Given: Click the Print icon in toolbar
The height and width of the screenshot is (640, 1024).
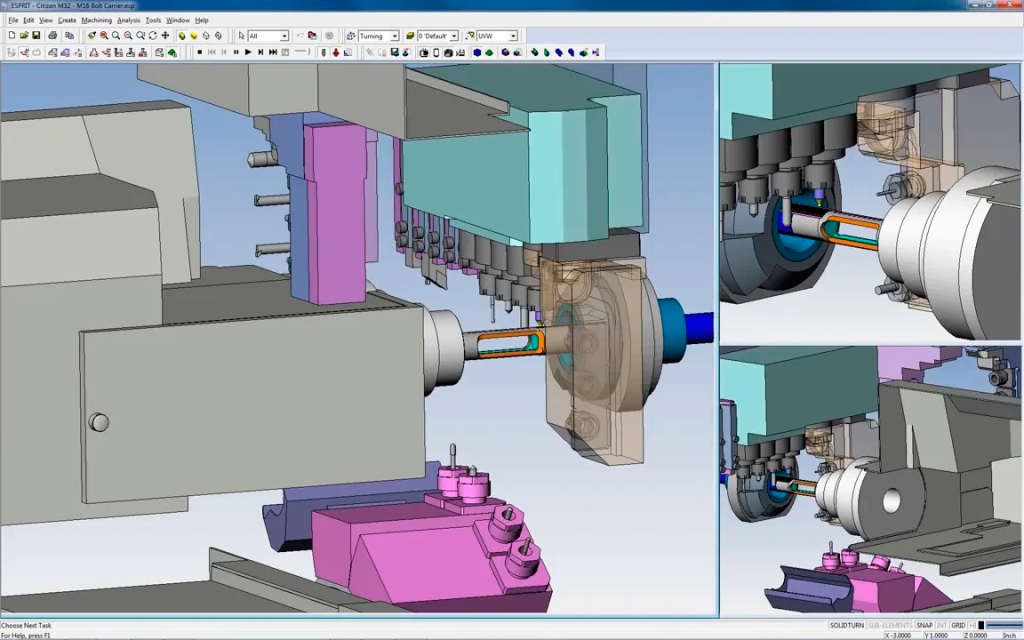Looking at the screenshot, I should pos(53,36).
